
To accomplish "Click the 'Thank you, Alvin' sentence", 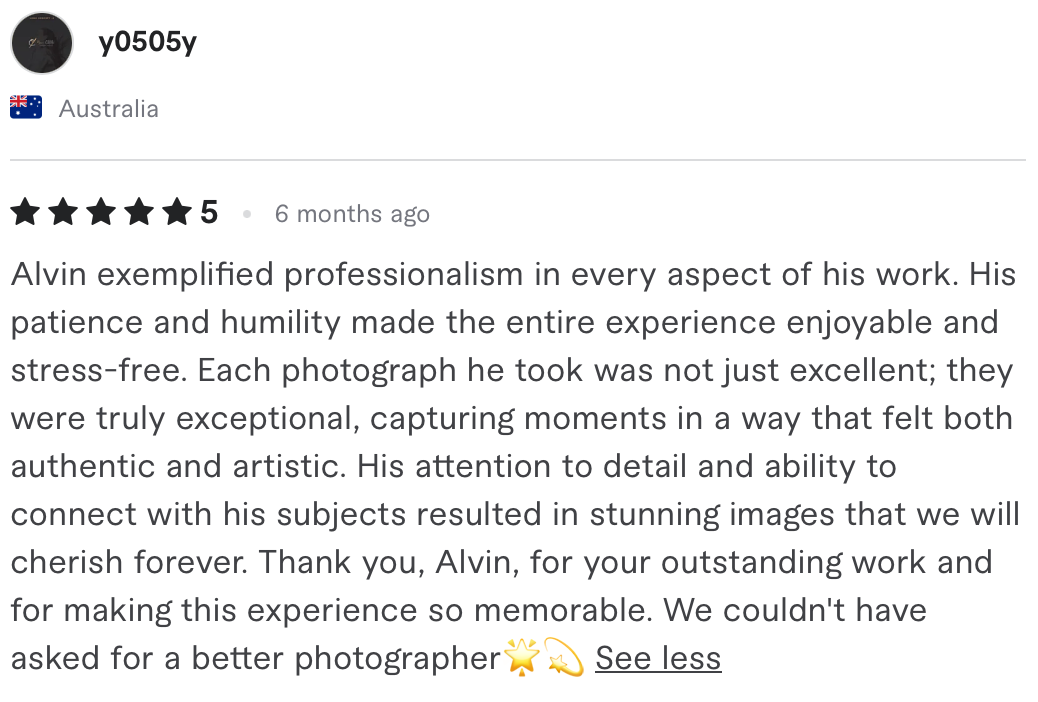I will click(x=389, y=562).
